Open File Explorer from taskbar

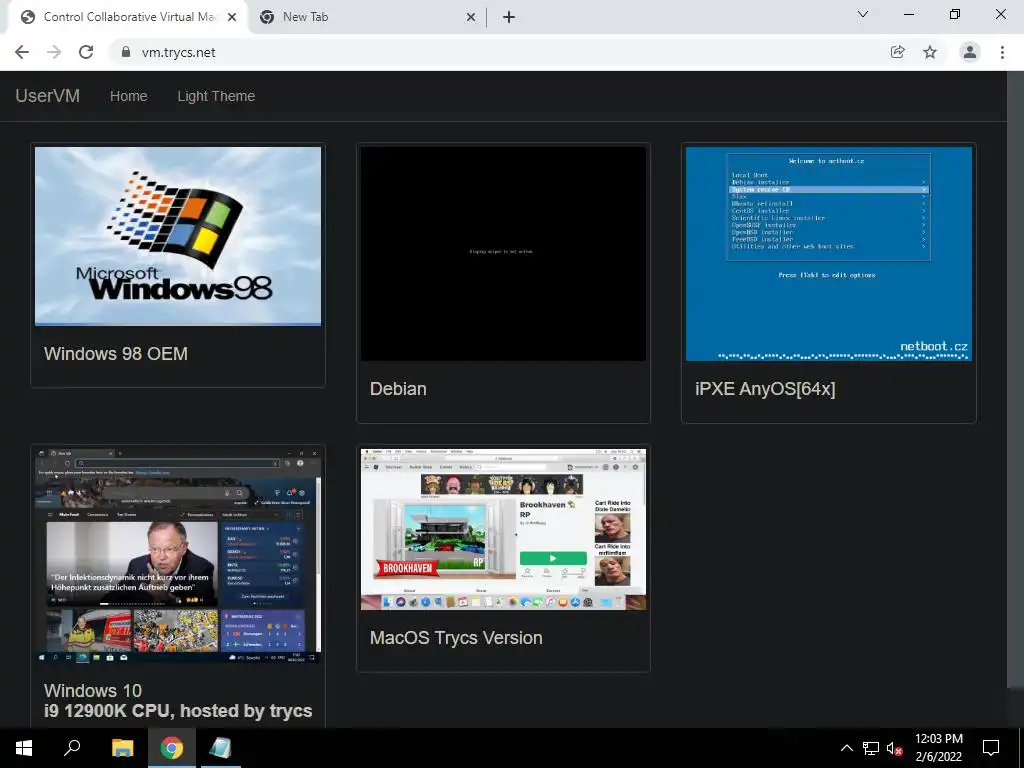tap(122, 748)
